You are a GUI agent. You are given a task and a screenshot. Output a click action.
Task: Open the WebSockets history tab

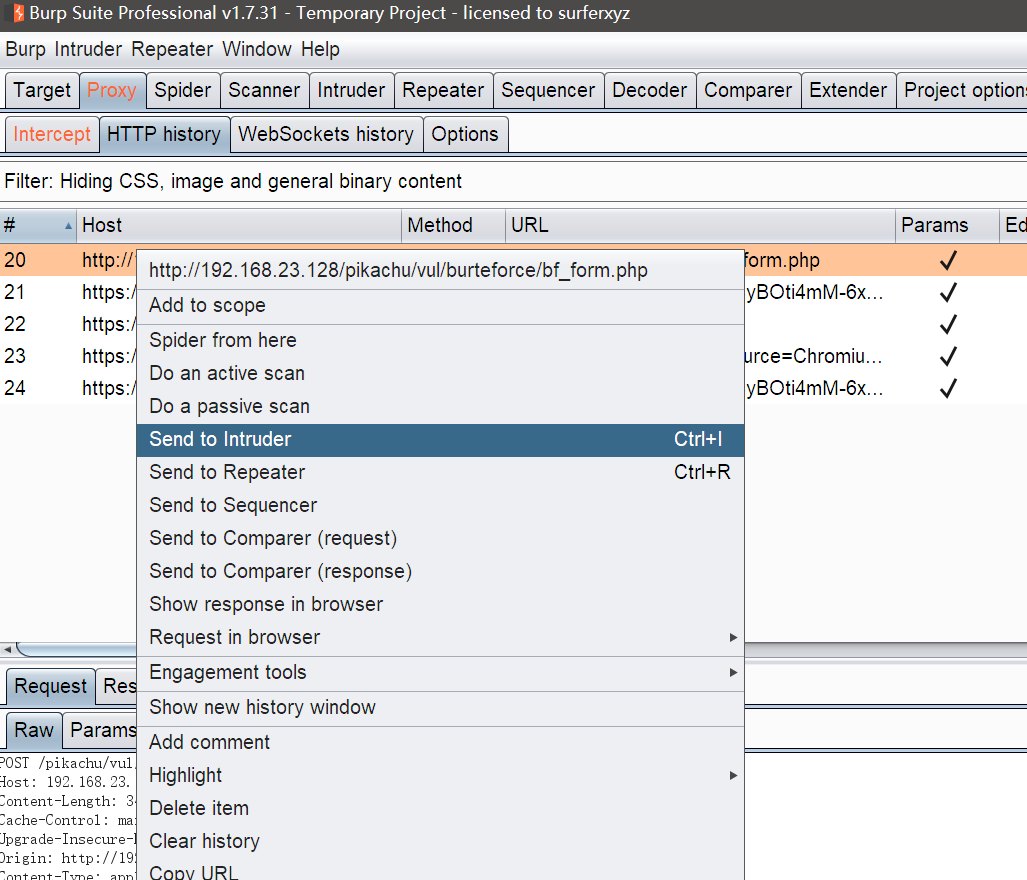[x=325, y=134]
